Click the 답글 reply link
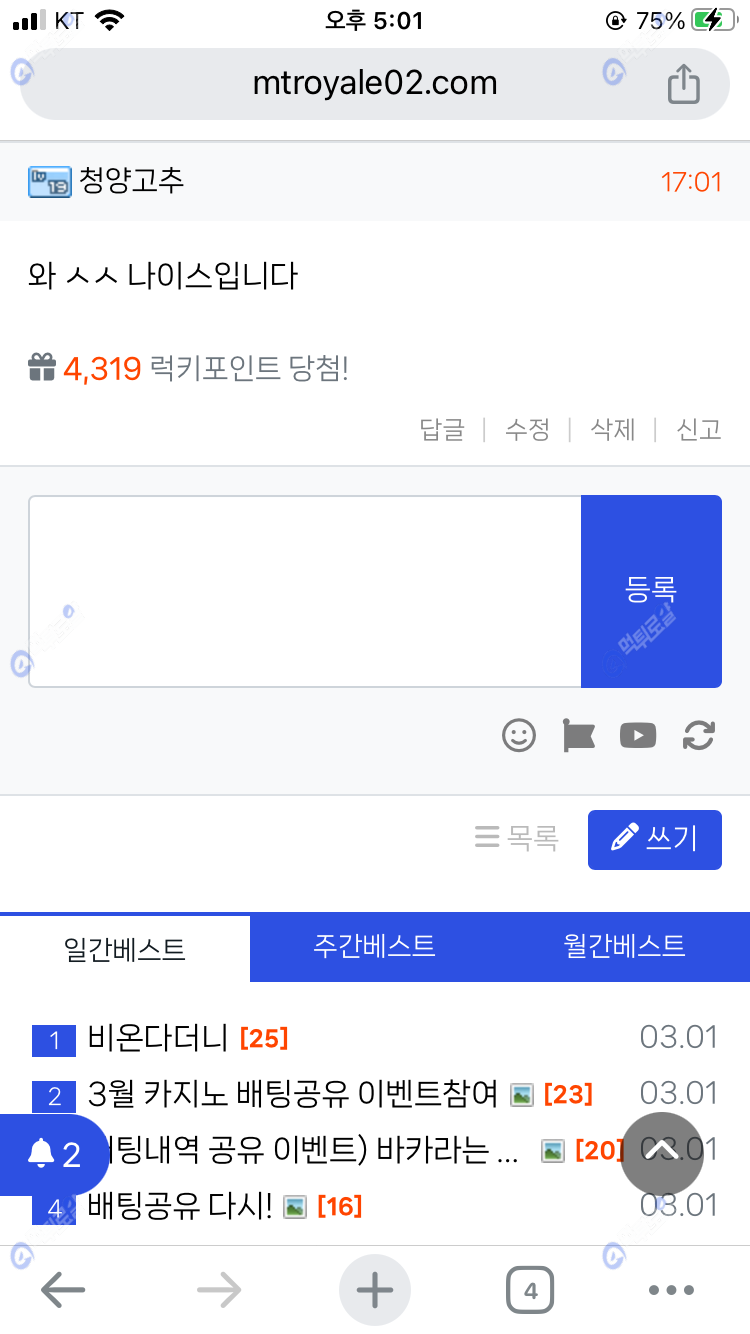Viewport: 750px width, 1334px height. point(442,430)
